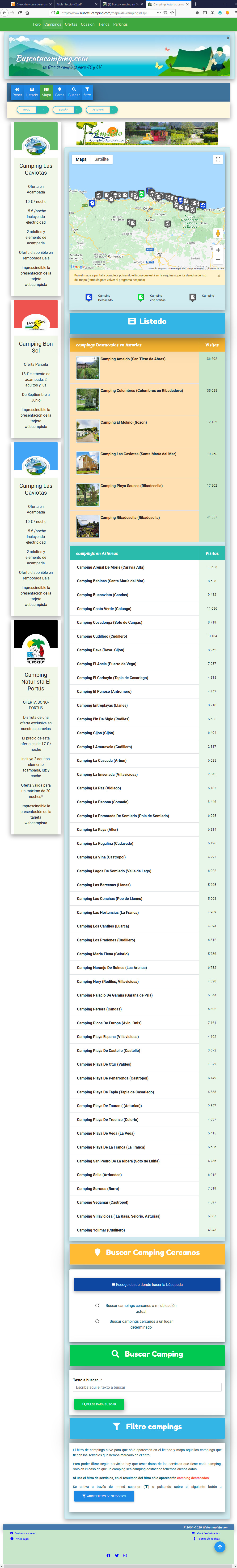Open the Ocasión menu item
This screenshot has height=1568, width=237.
tap(88, 24)
